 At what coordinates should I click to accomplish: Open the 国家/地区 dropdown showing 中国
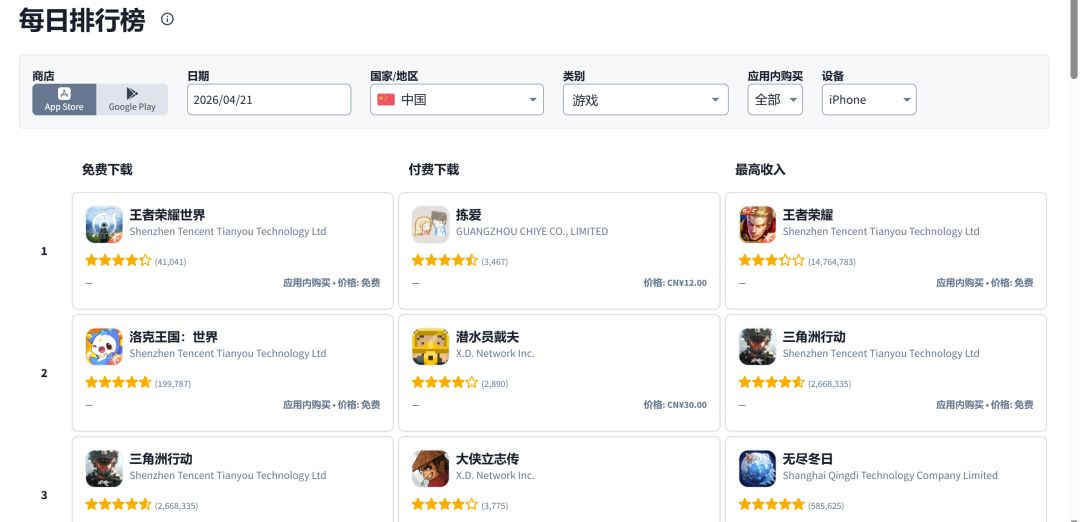tap(457, 99)
